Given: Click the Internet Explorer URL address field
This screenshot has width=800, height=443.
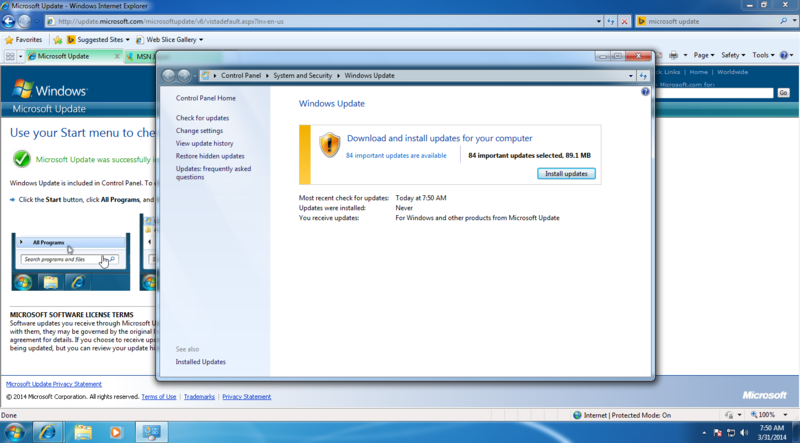Looking at the screenshot, I should (x=319, y=21).
